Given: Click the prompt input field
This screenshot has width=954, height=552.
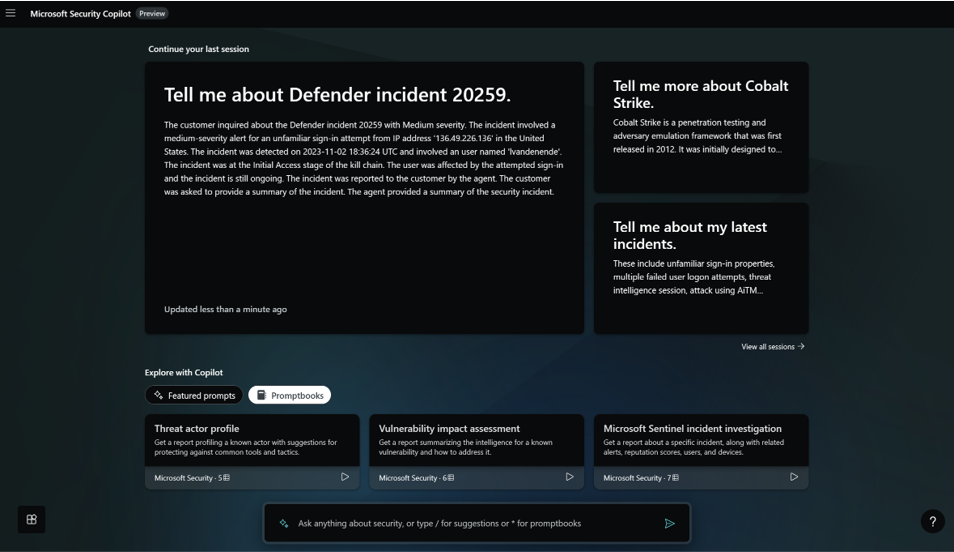Looking at the screenshot, I should (477, 523).
